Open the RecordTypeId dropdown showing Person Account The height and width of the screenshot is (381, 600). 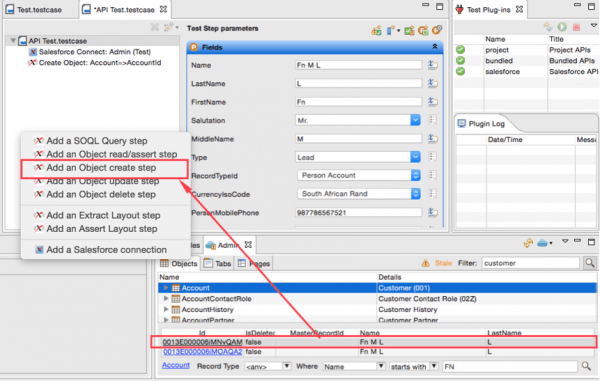click(x=416, y=175)
